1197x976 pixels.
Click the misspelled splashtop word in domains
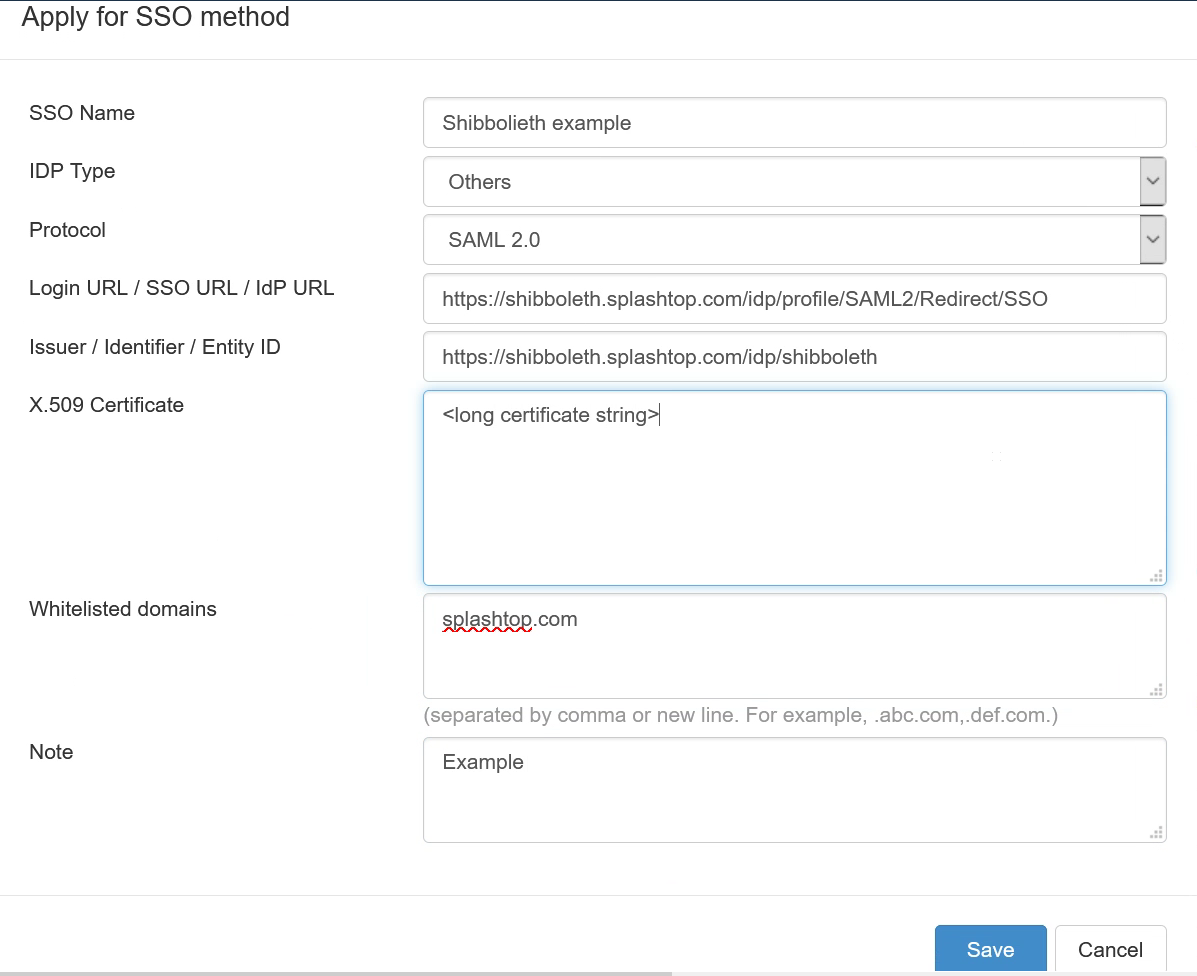click(487, 619)
